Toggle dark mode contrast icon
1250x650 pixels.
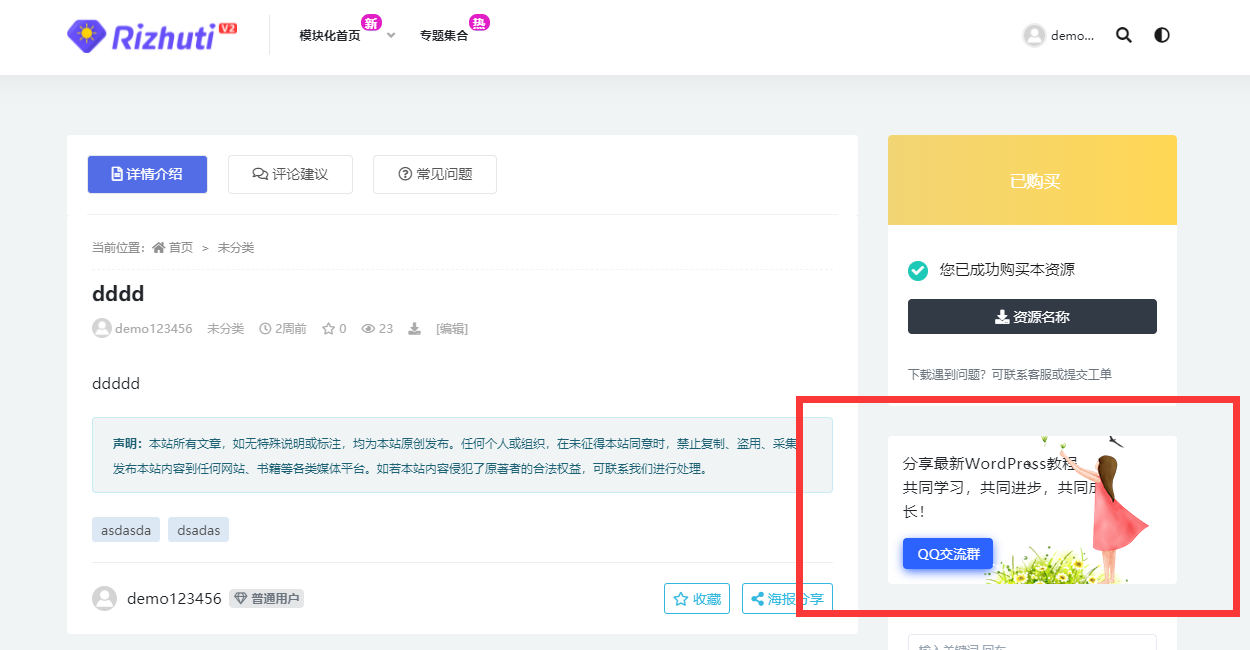tap(1161, 35)
